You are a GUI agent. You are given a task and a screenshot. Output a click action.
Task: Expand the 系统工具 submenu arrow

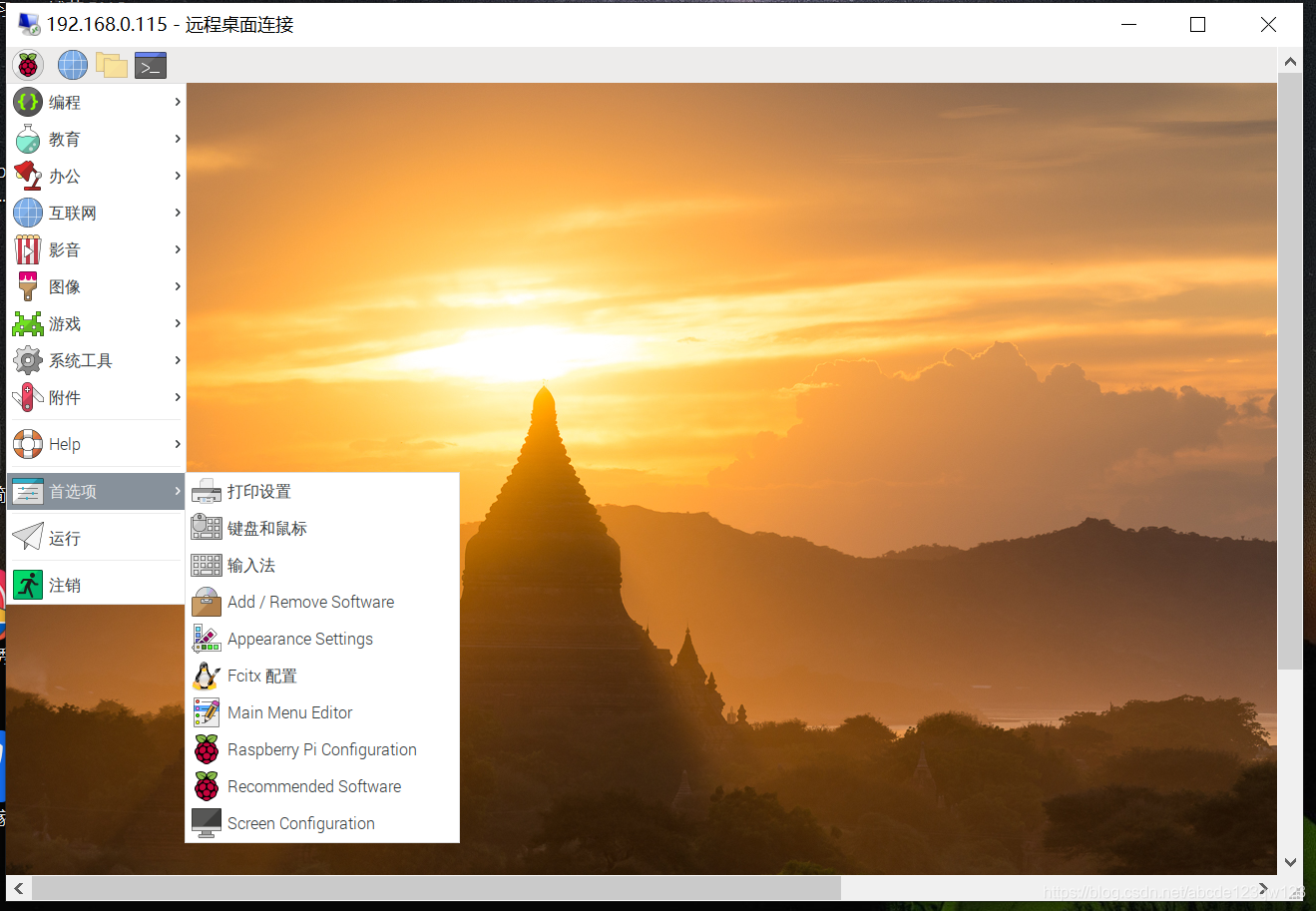[x=178, y=360]
